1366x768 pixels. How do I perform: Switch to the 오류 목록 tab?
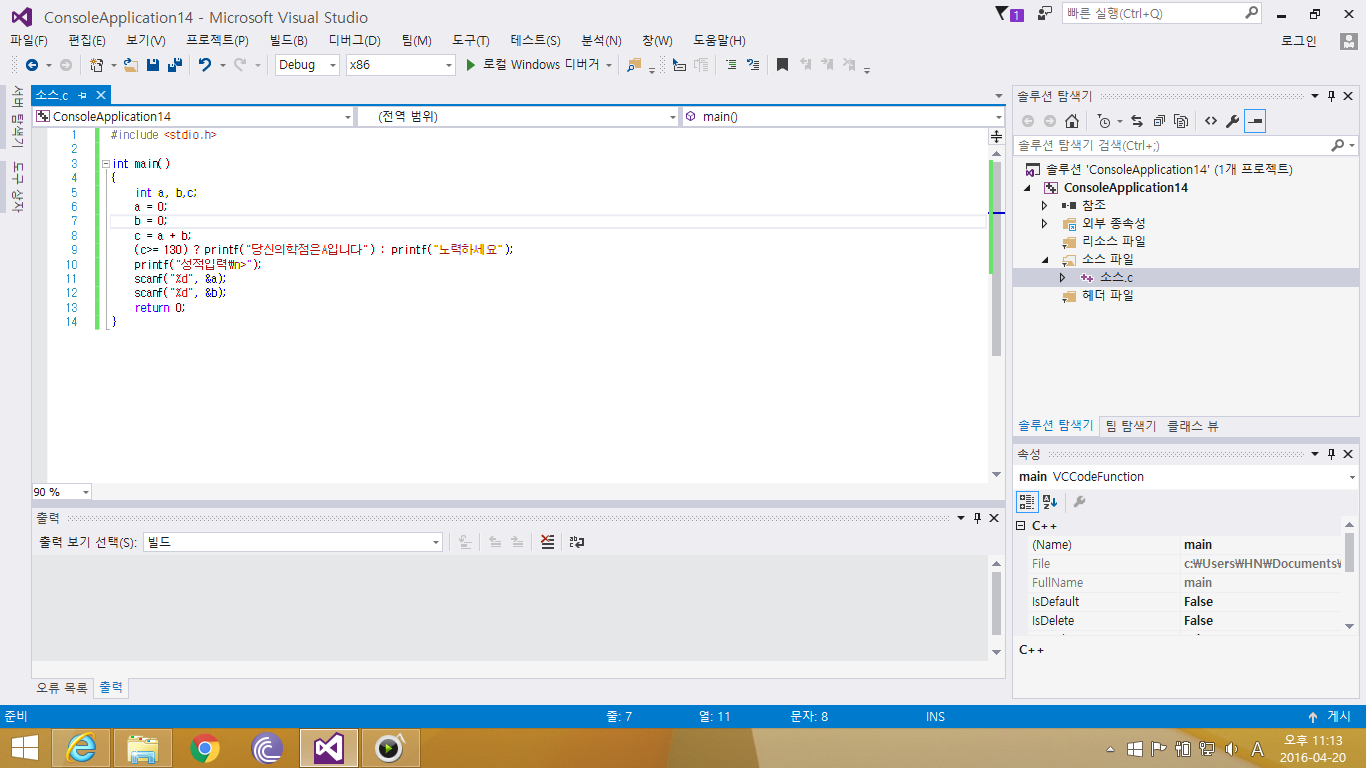coord(62,688)
